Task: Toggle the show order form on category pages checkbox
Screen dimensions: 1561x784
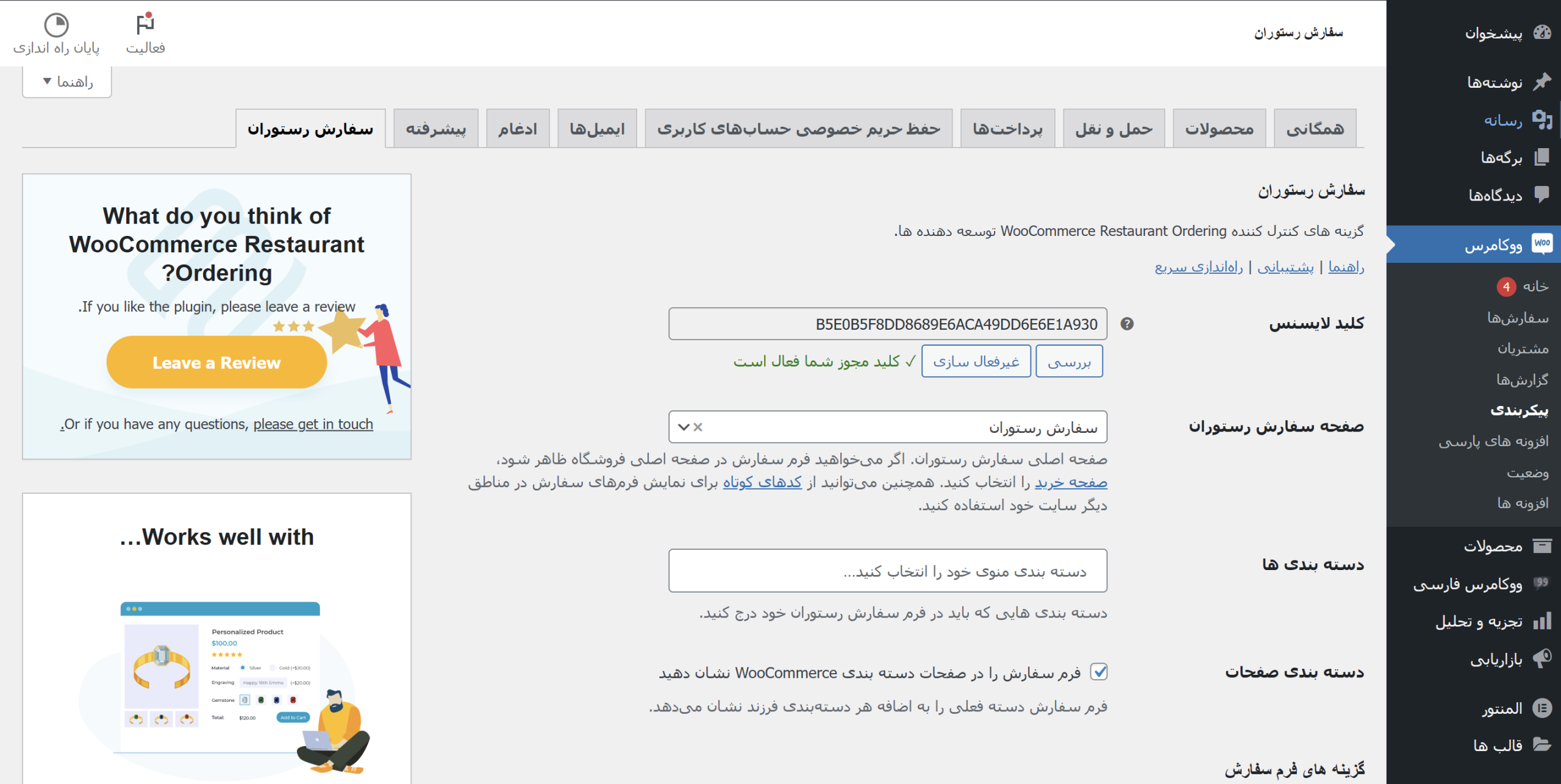Action: pos(1099,672)
